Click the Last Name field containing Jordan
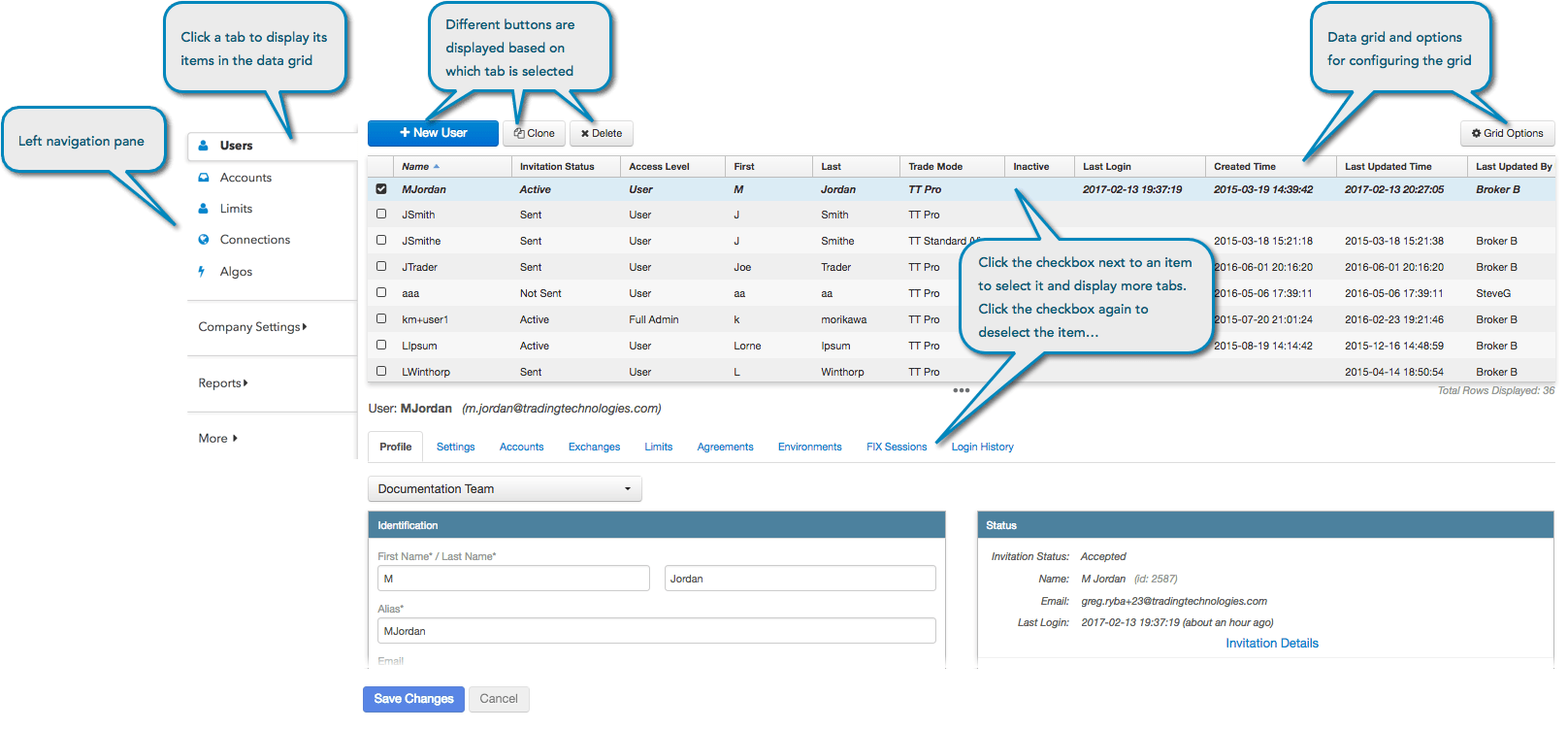Viewport: 1568px width, 730px height. point(800,579)
